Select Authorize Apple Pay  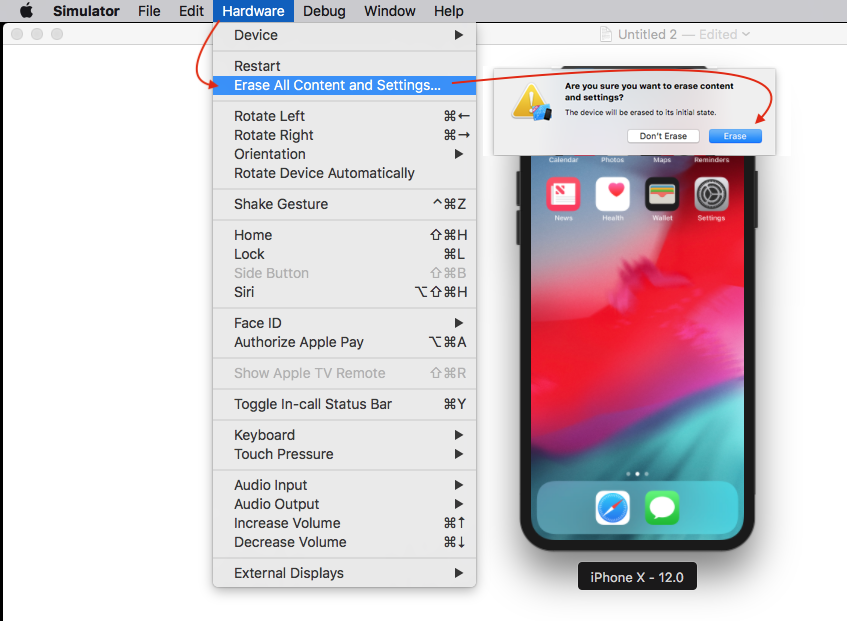[x=344, y=342]
